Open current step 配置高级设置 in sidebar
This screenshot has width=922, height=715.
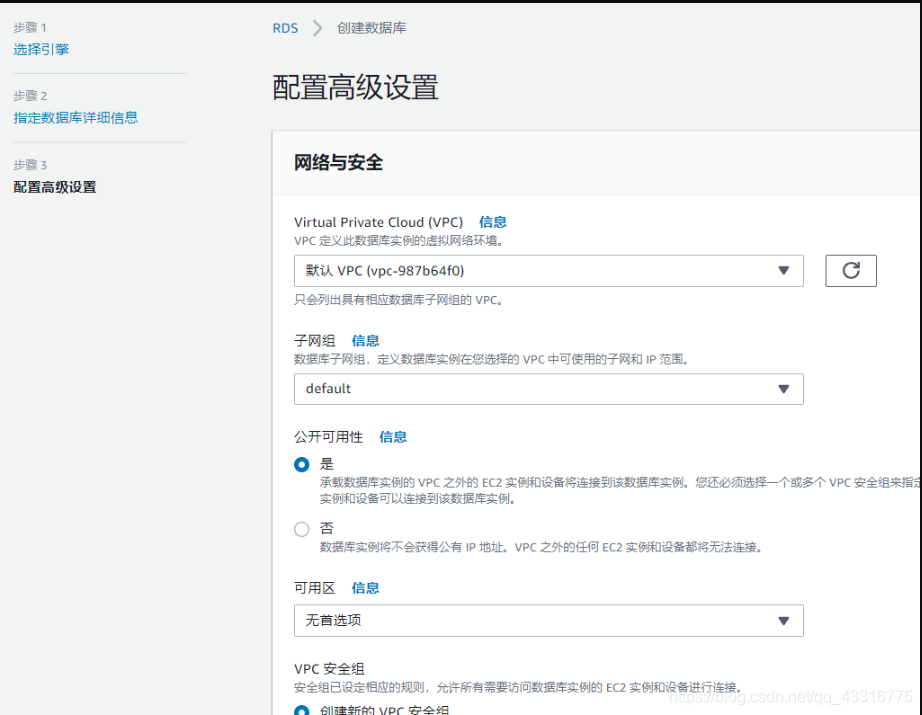tap(55, 187)
